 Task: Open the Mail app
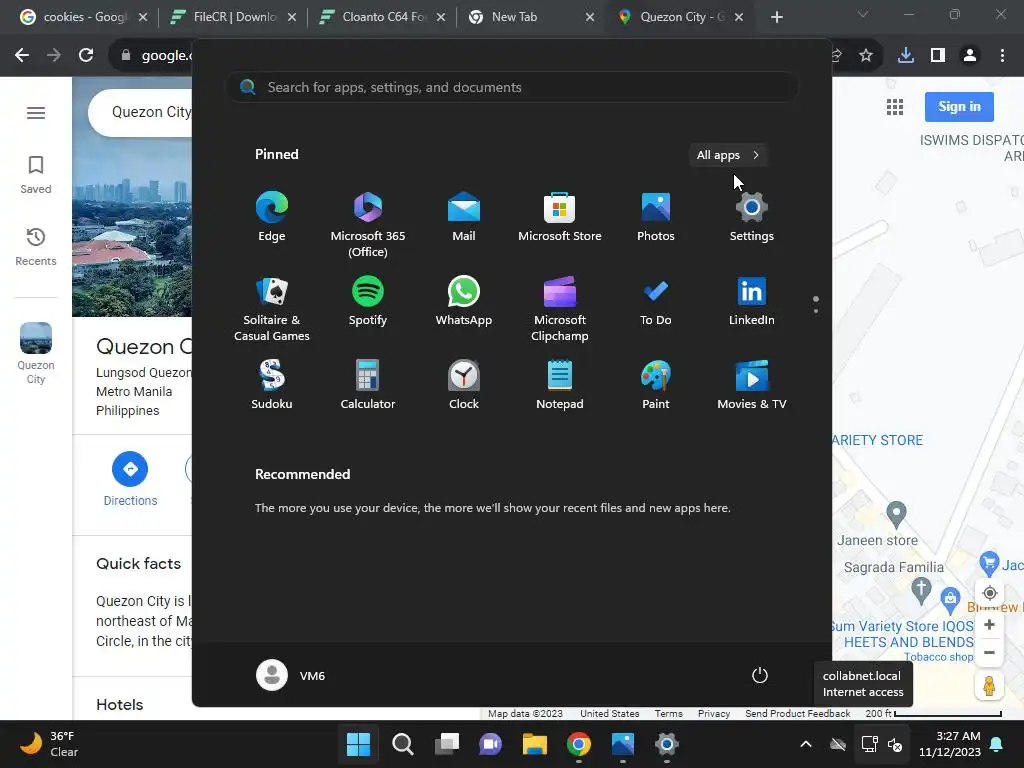tap(464, 217)
